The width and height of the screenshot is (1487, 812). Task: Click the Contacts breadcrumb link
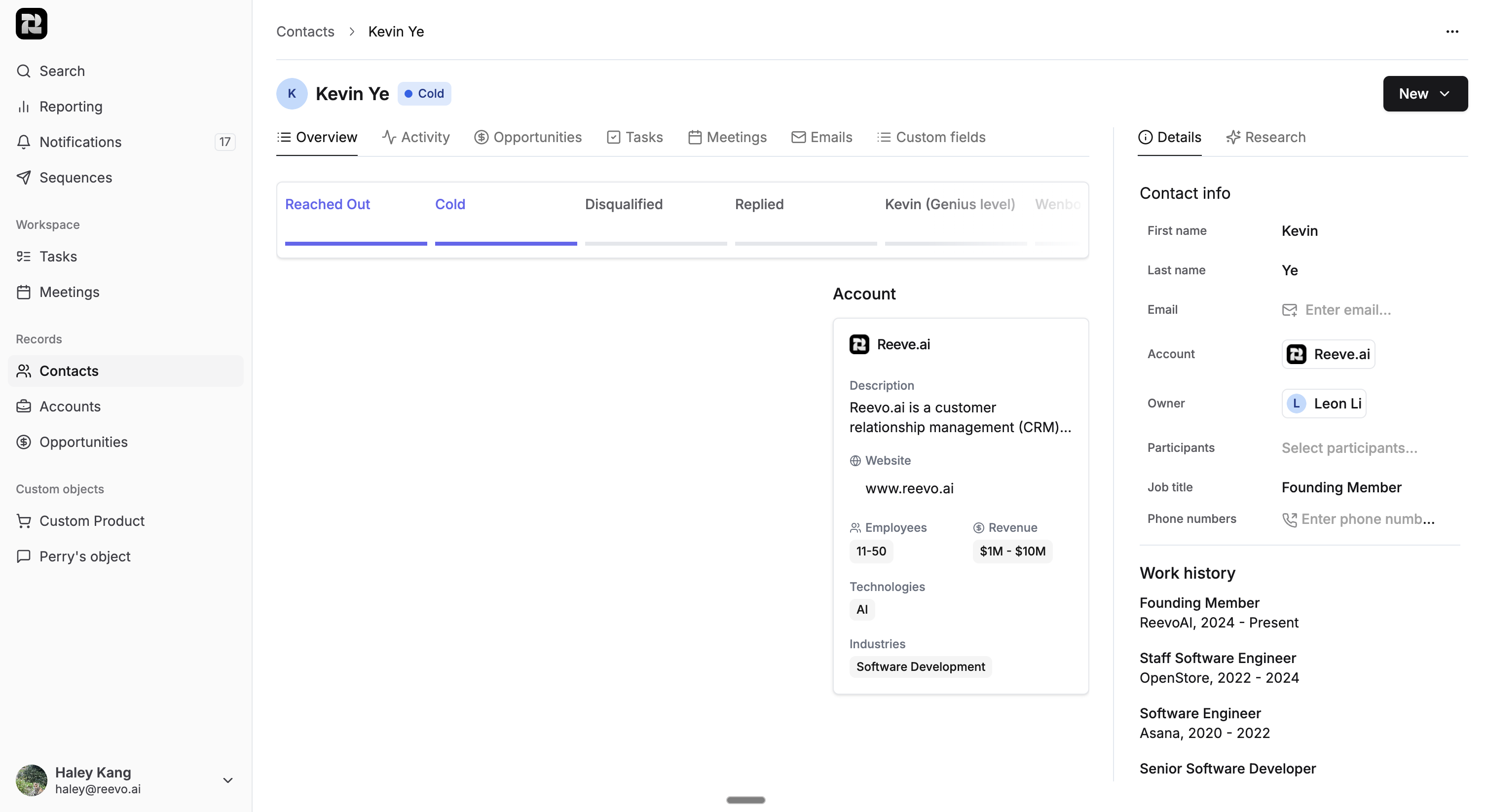point(305,32)
